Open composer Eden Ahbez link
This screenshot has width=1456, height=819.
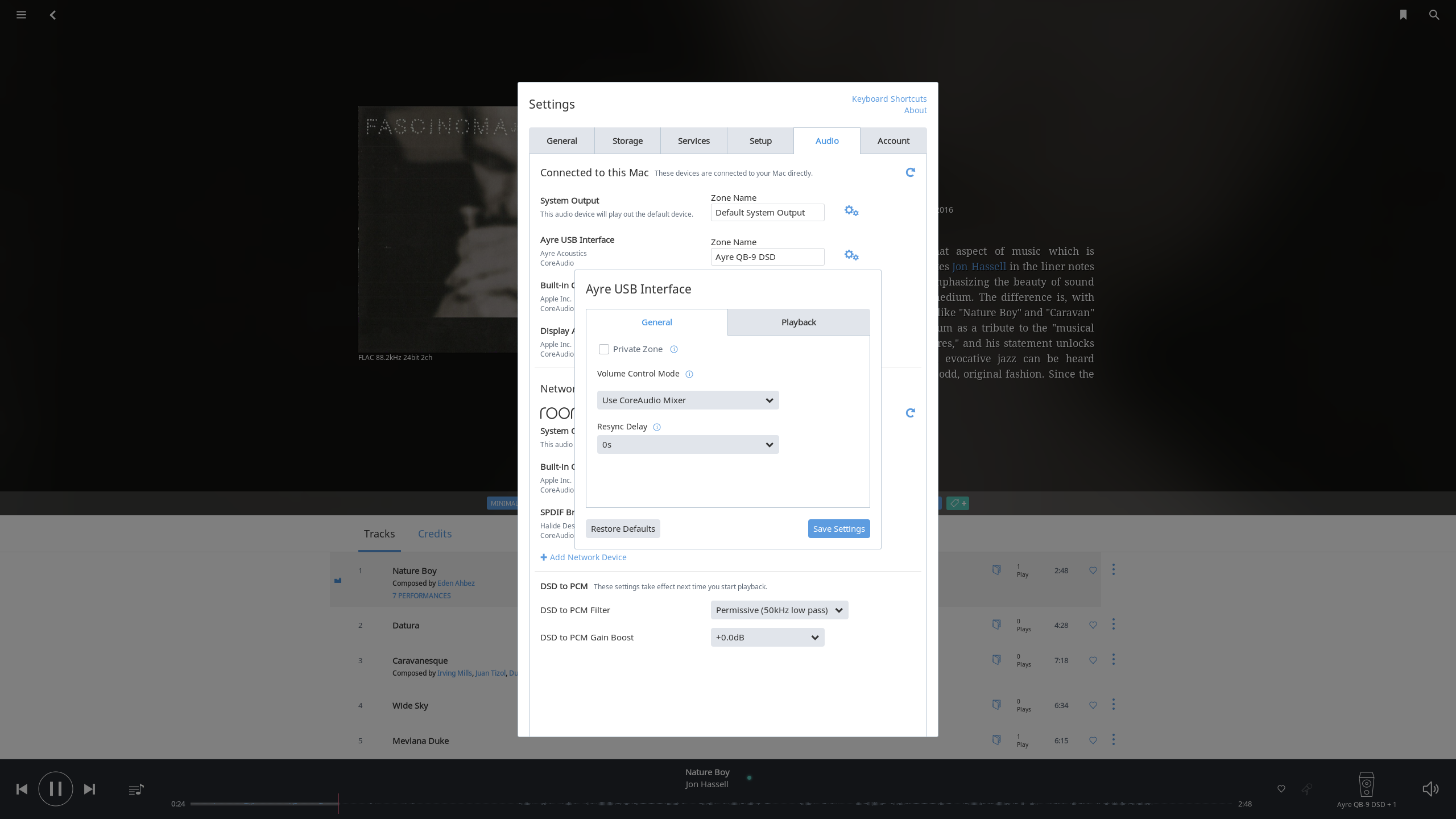pos(456,584)
